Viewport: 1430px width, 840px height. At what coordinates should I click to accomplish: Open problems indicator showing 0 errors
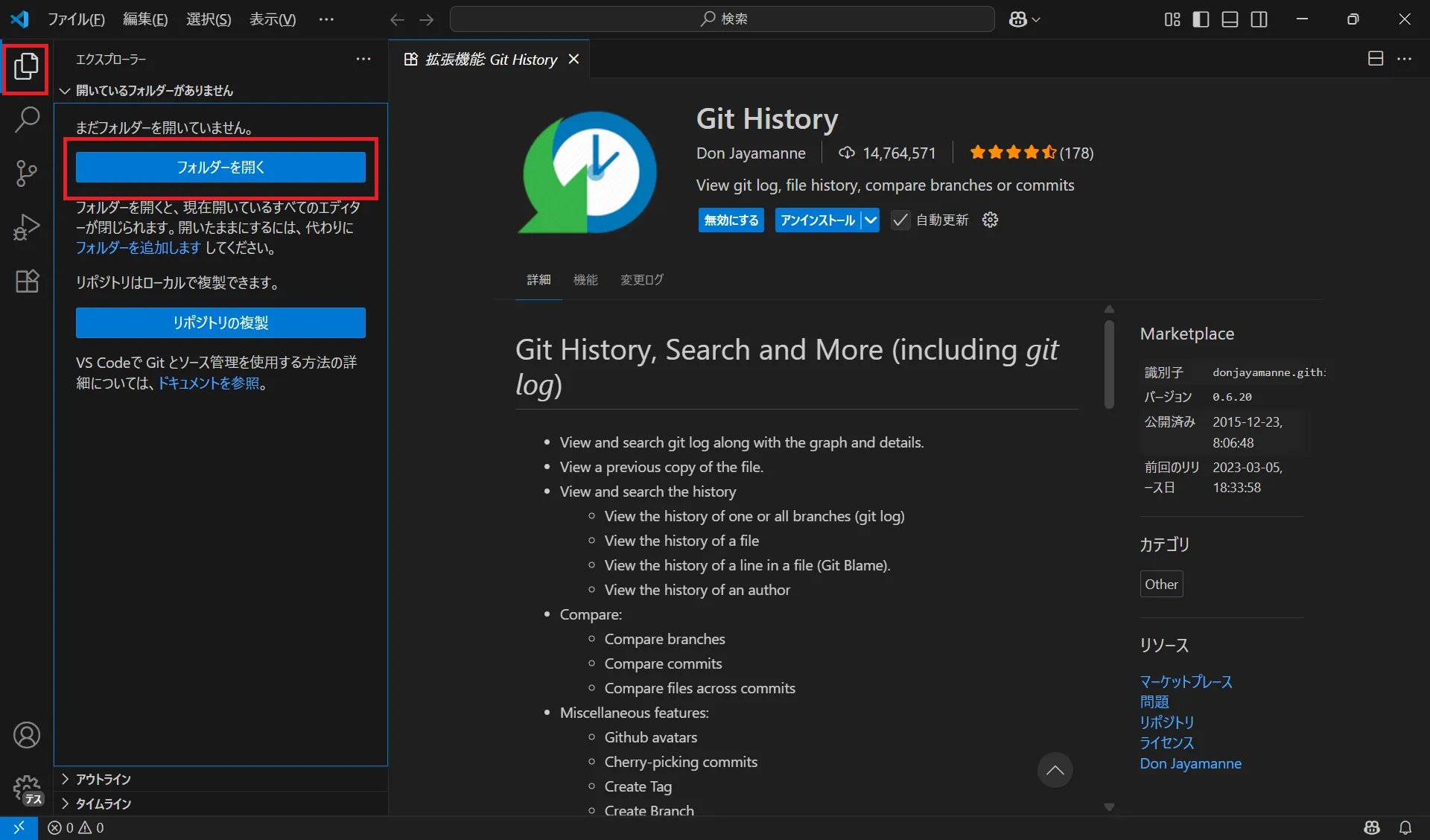point(76,827)
